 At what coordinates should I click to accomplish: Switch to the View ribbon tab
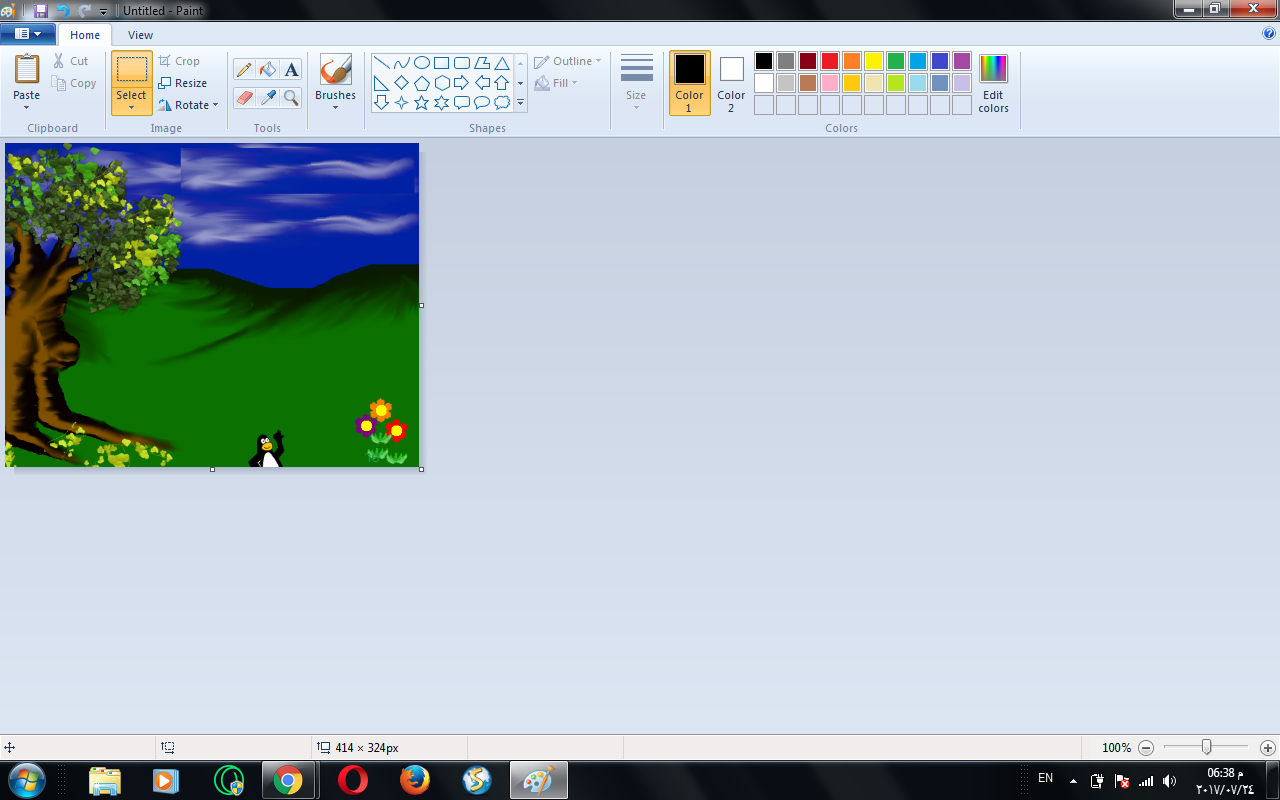pyautogui.click(x=140, y=35)
